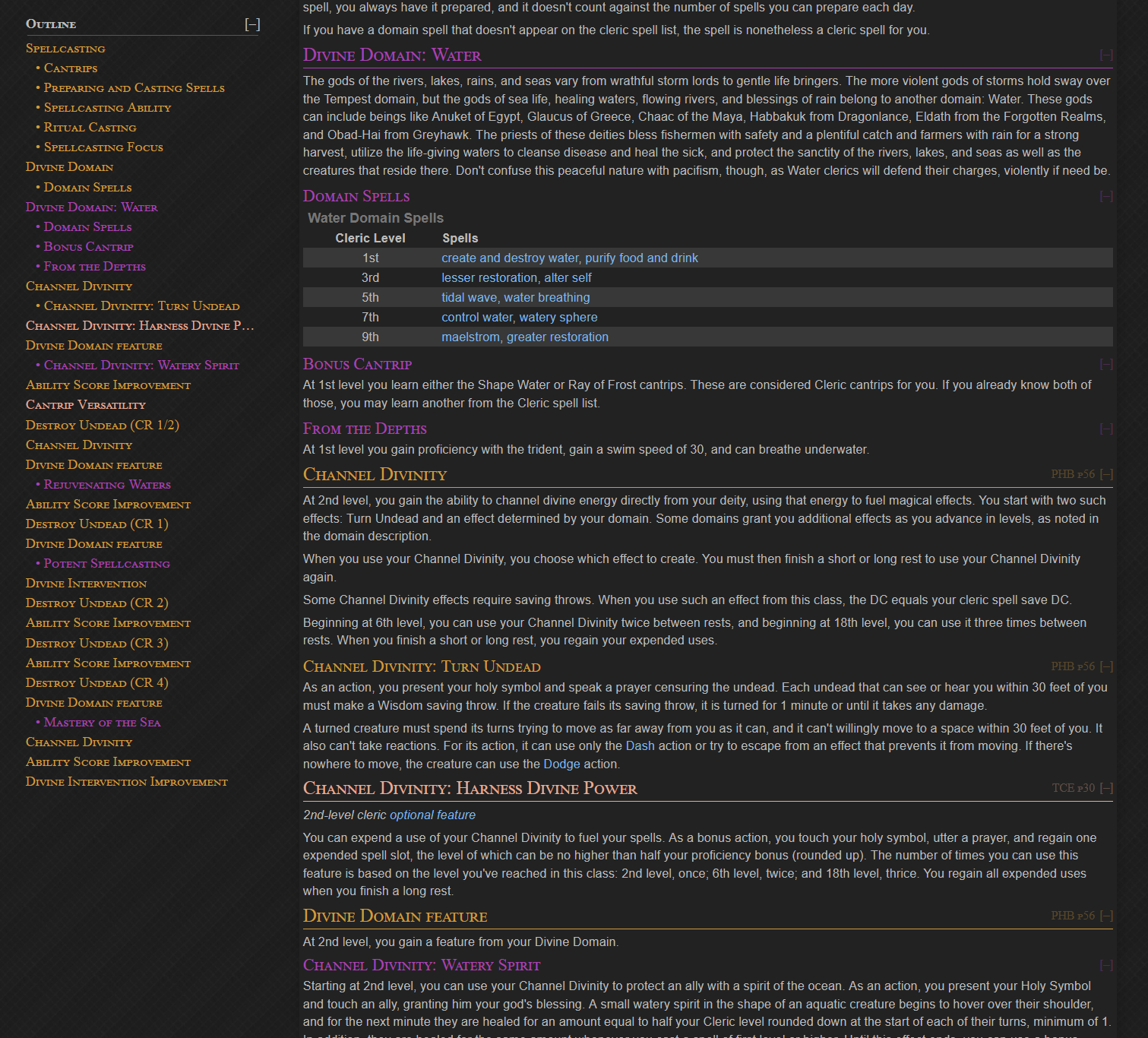Go to Divine Intervention outline entry
The image size is (1148, 1038).
[86, 583]
